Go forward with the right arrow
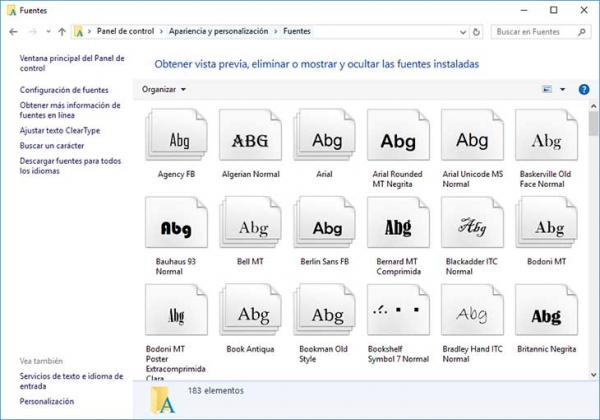Viewport: 600px width, 420px height. pyautogui.click(x=33, y=32)
